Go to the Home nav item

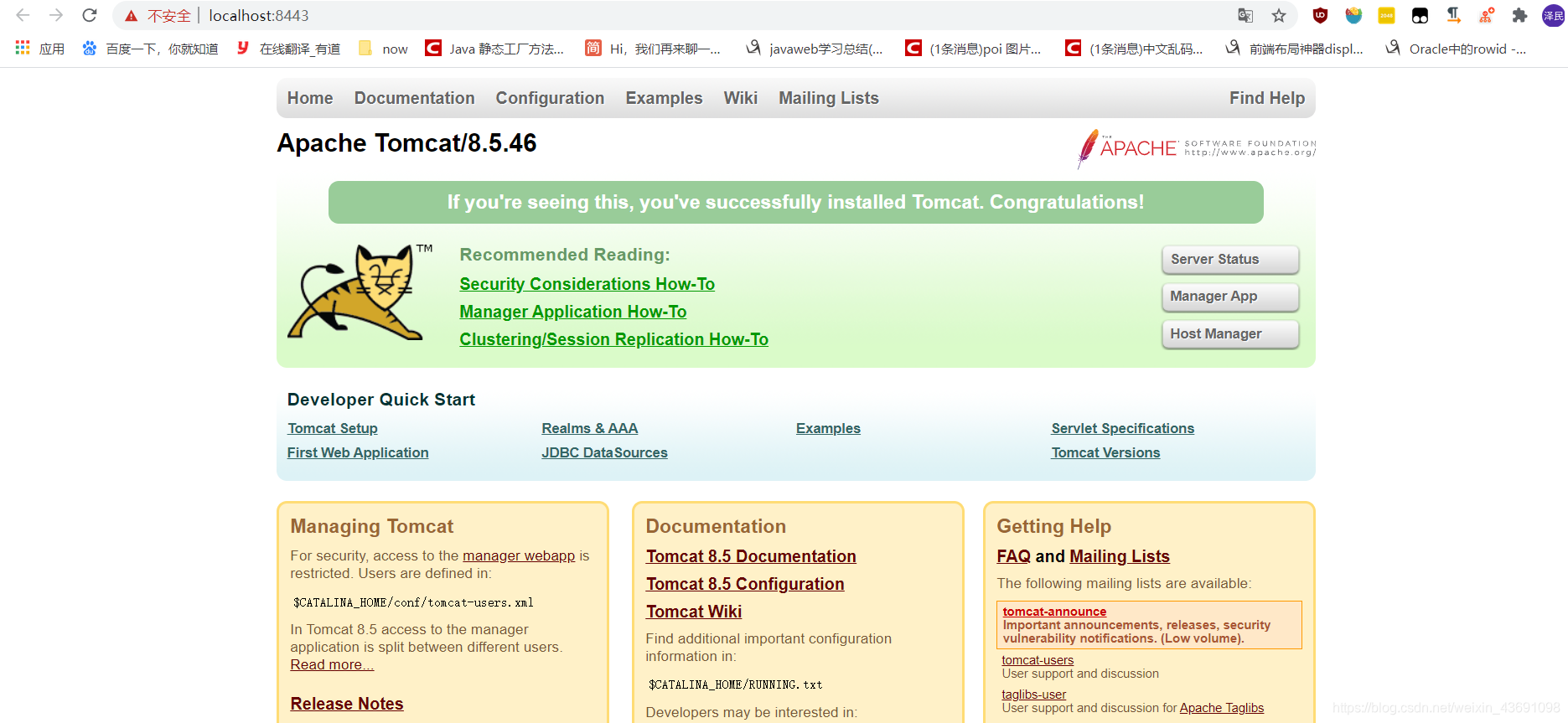(310, 98)
